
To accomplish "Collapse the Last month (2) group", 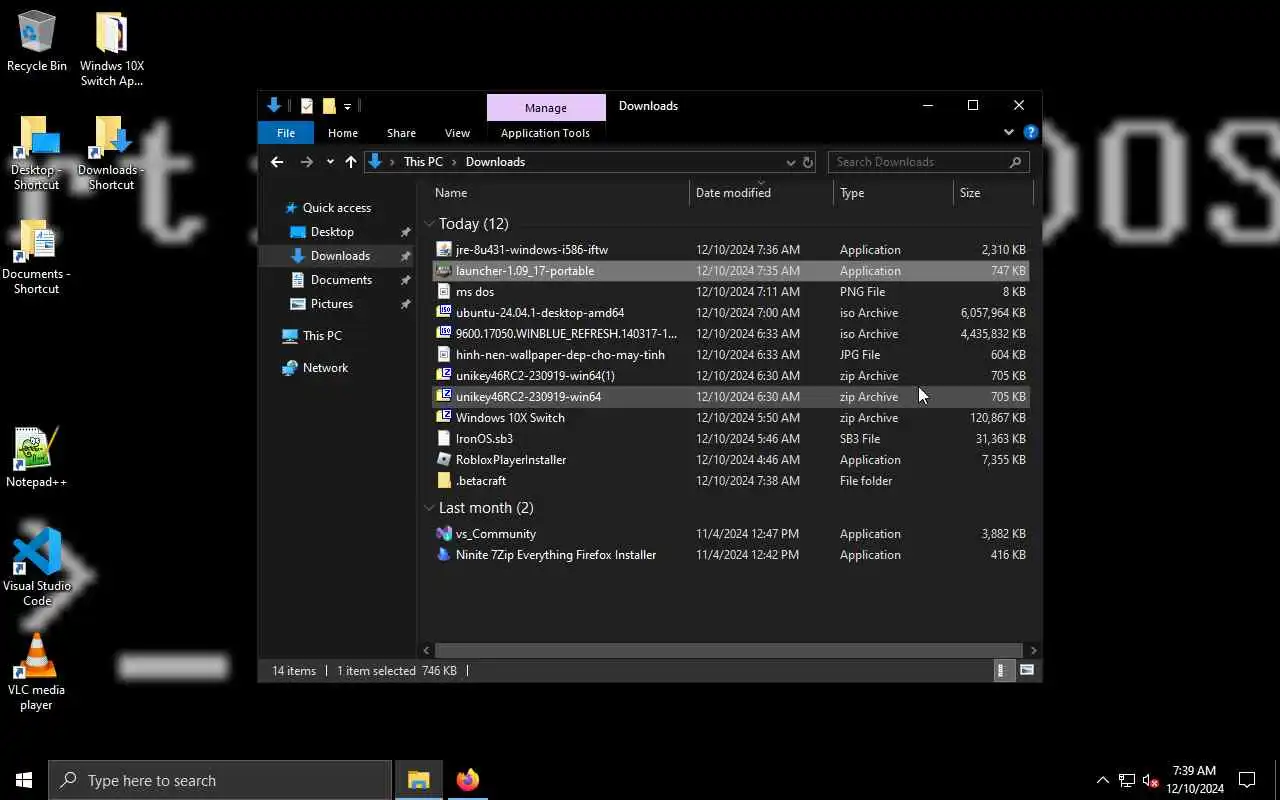I will click(429, 508).
